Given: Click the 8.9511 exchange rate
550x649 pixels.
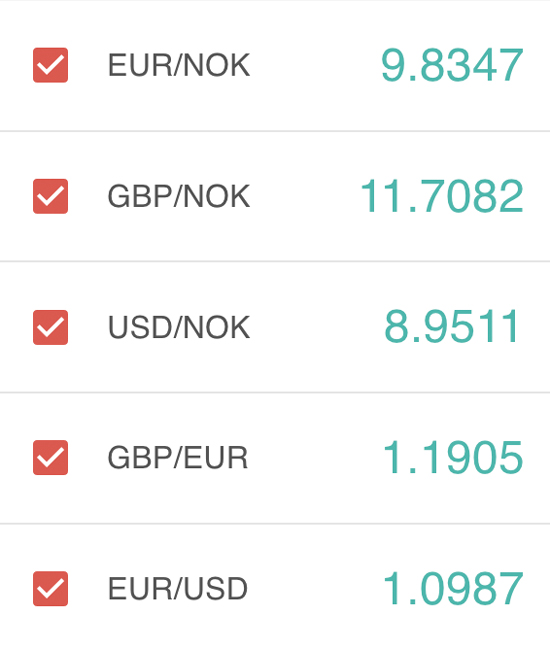Looking at the screenshot, I should point(451,327).
